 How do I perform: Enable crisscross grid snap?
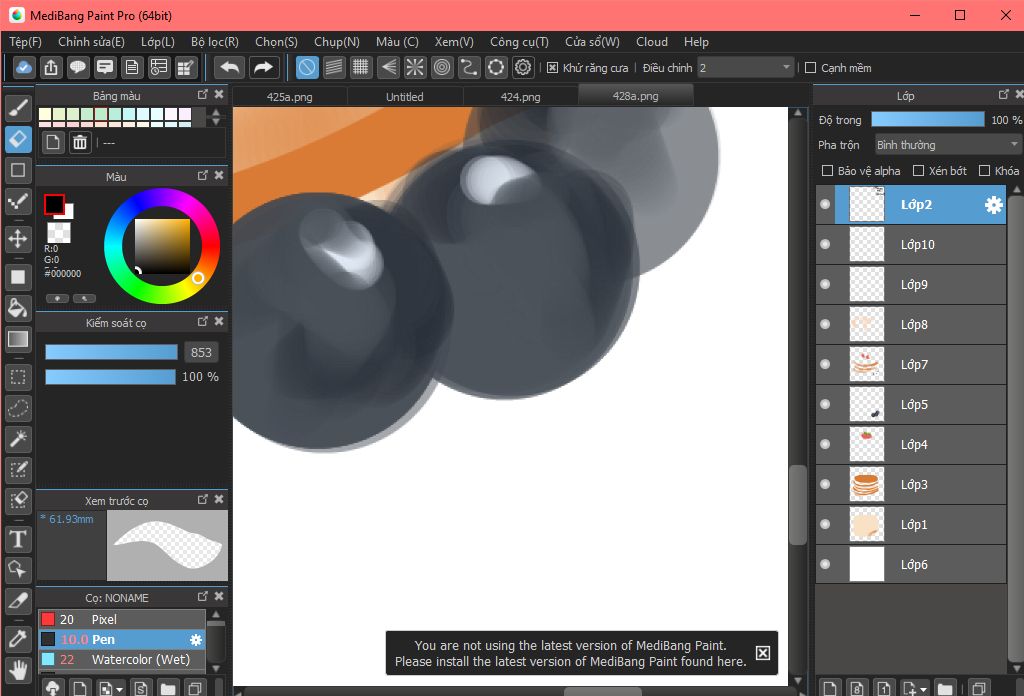360,67
